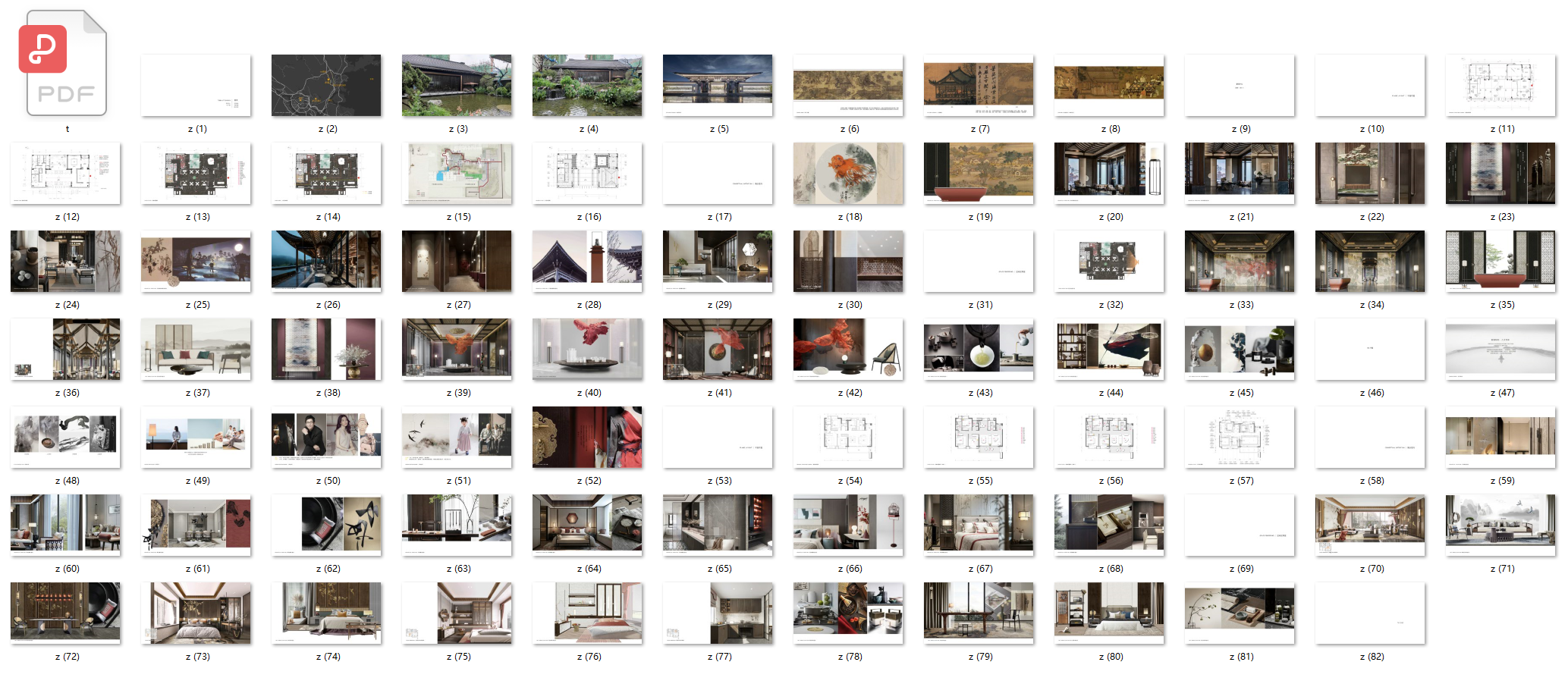
Task: Open the covered corridor image z (26)
Action: point(326,261)
